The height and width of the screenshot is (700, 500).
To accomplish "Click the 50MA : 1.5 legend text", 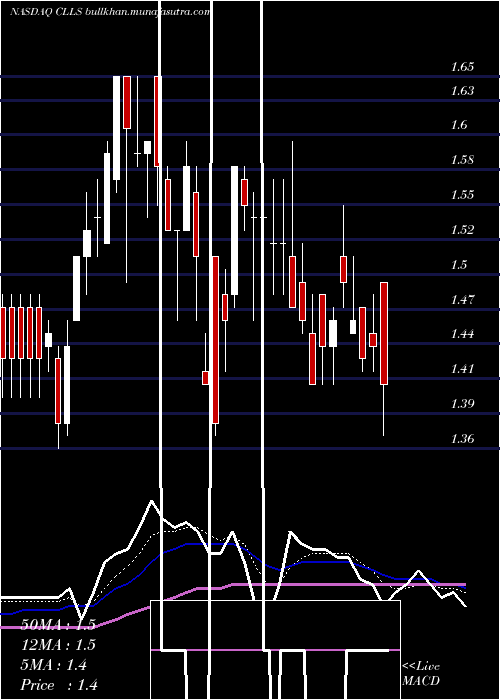I will coord(58,625).
